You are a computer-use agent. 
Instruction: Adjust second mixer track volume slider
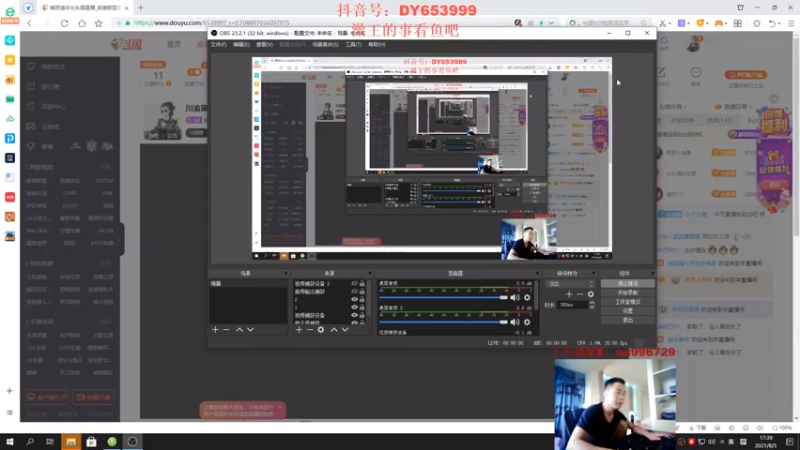click(x=443, y=322)
